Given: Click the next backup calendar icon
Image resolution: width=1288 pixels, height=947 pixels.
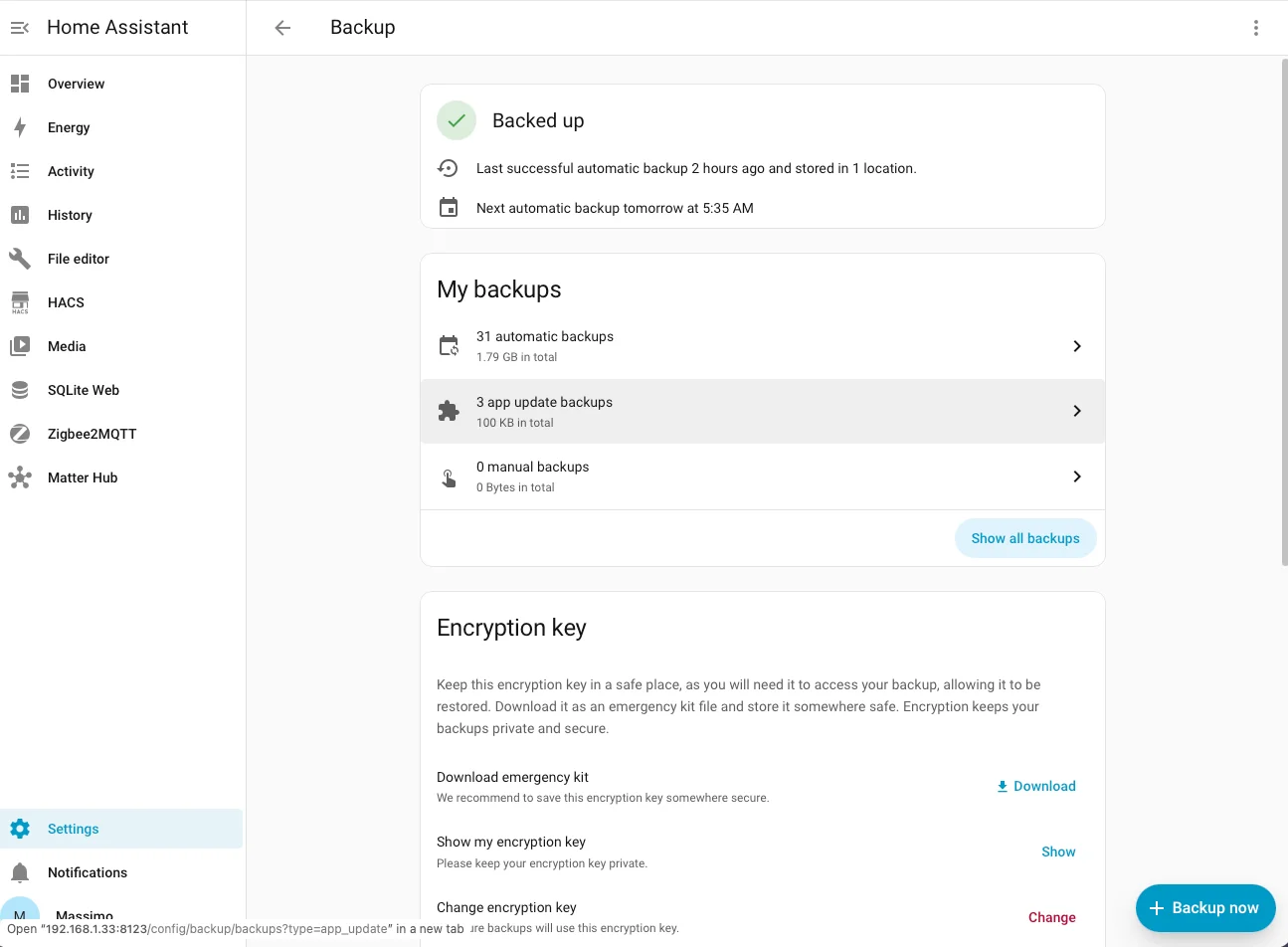Looking at the screenshot, I should (449, 208).
